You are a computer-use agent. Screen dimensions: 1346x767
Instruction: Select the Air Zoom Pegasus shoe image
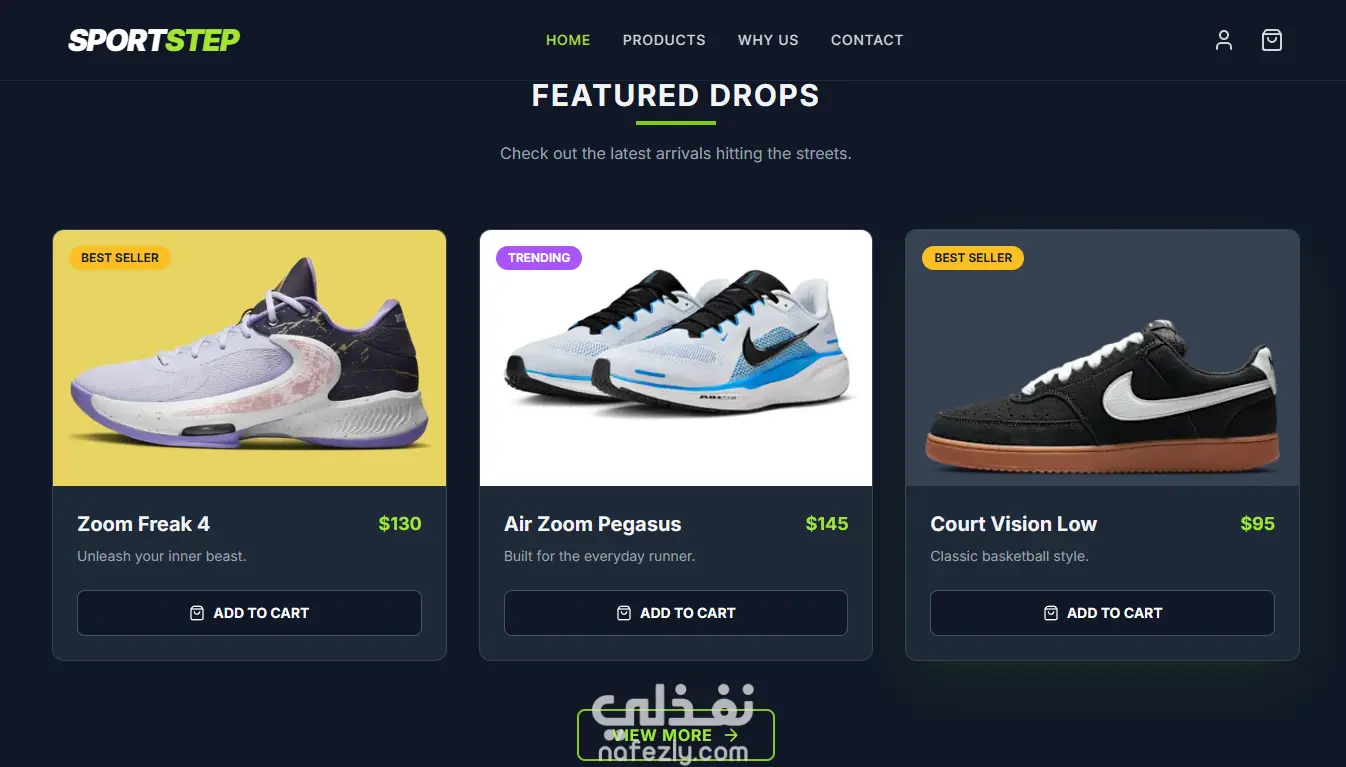tap(676, 358)
